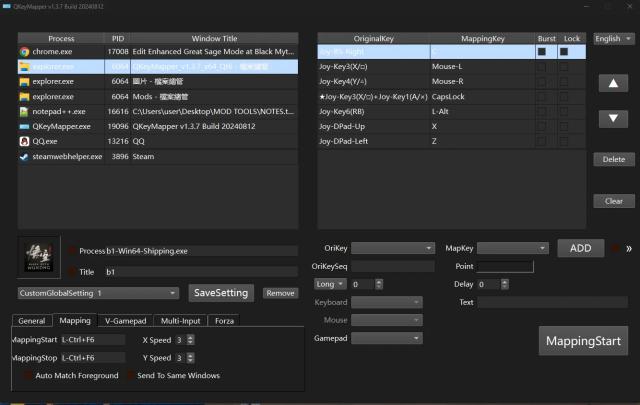Enable Send To Same Windows checkbox
This screenshot has height=405, width=640.
(130, 376)
